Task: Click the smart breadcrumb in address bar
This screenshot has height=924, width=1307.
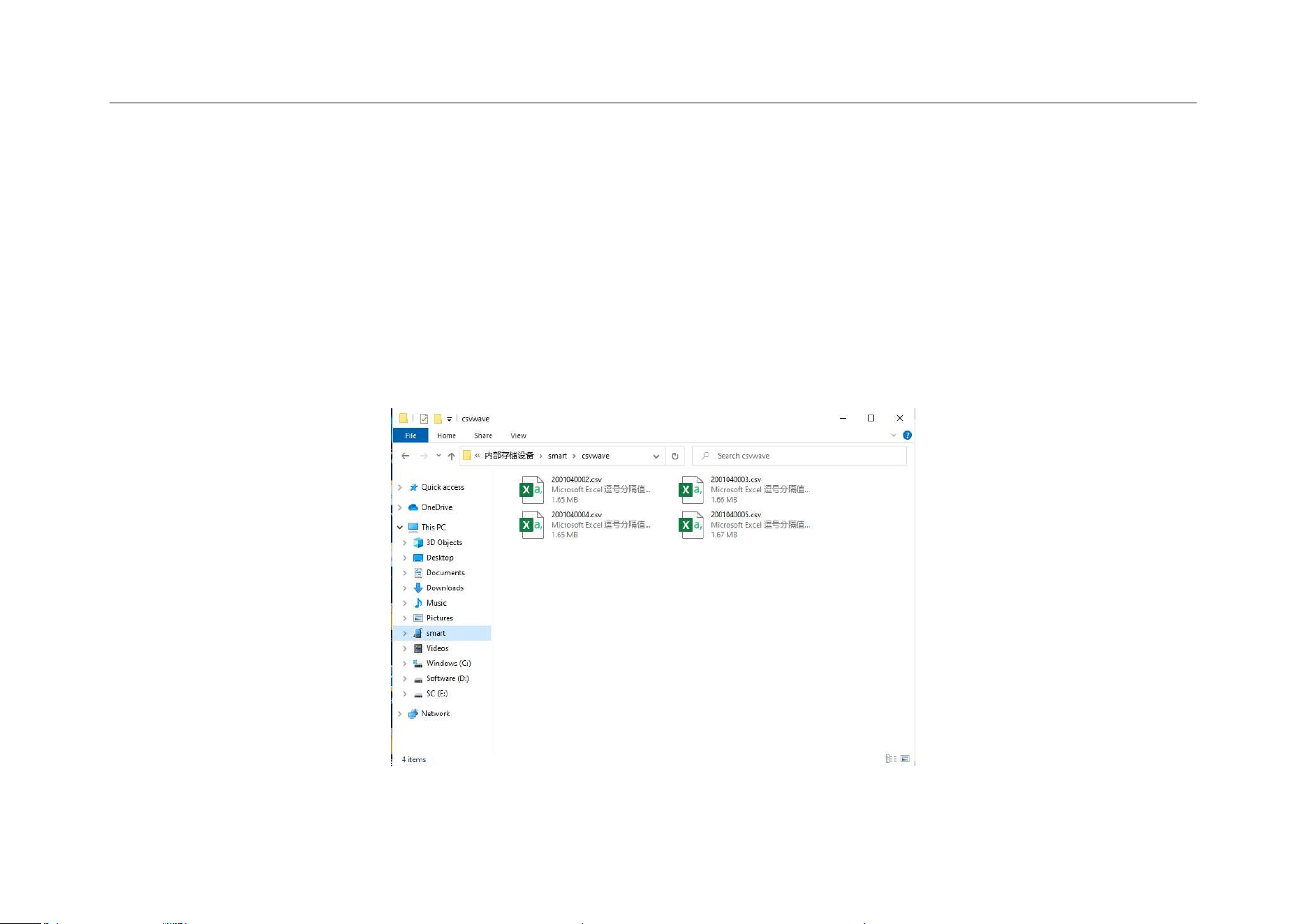Action: (557, 456)
